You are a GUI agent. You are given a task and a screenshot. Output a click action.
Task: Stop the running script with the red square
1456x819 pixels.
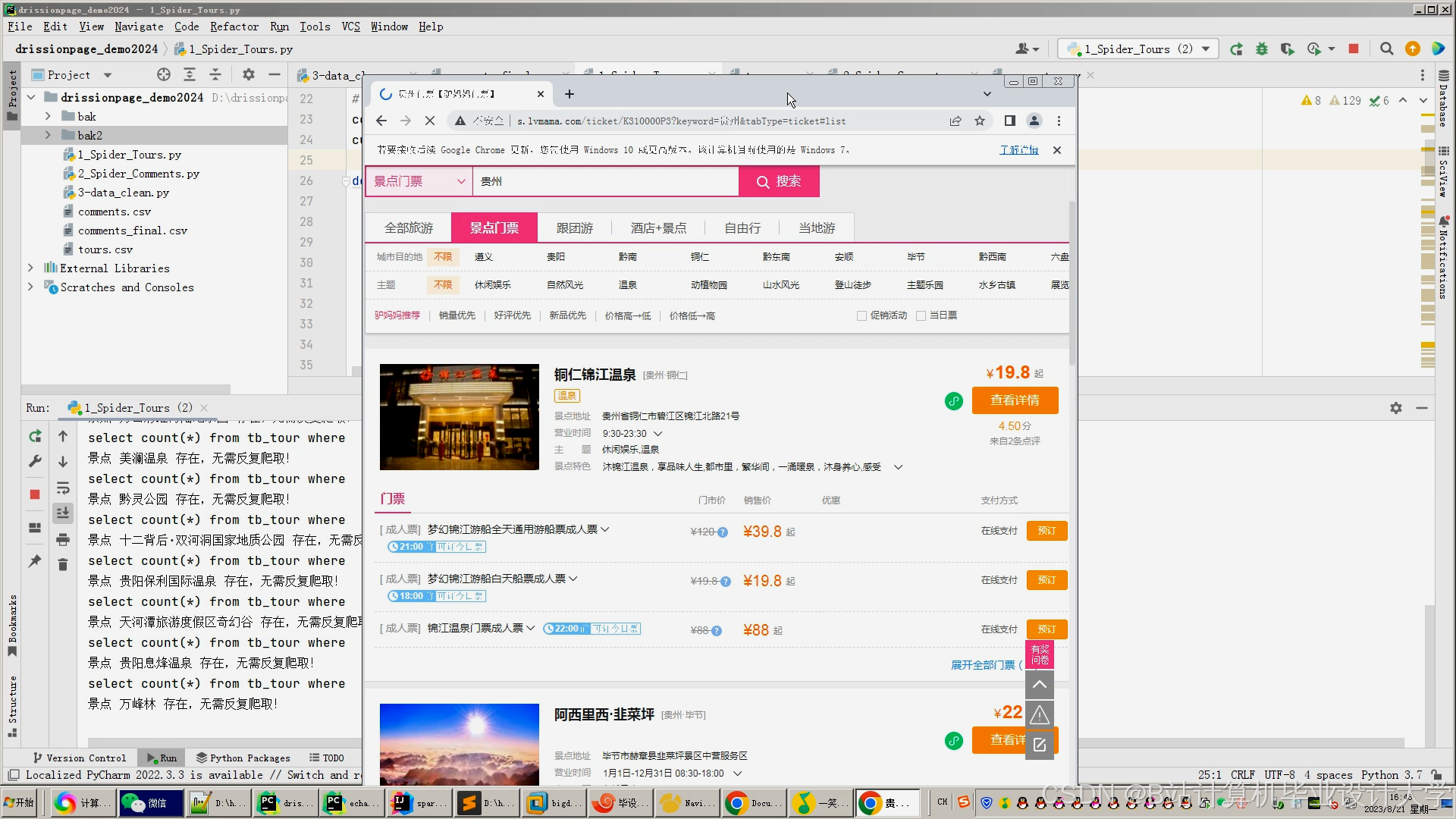click(x=34, y=494)
